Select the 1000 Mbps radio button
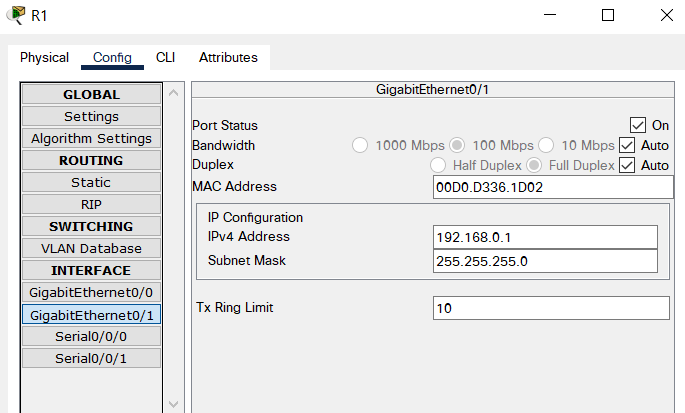The image size is (685, 413). [360, 145]
